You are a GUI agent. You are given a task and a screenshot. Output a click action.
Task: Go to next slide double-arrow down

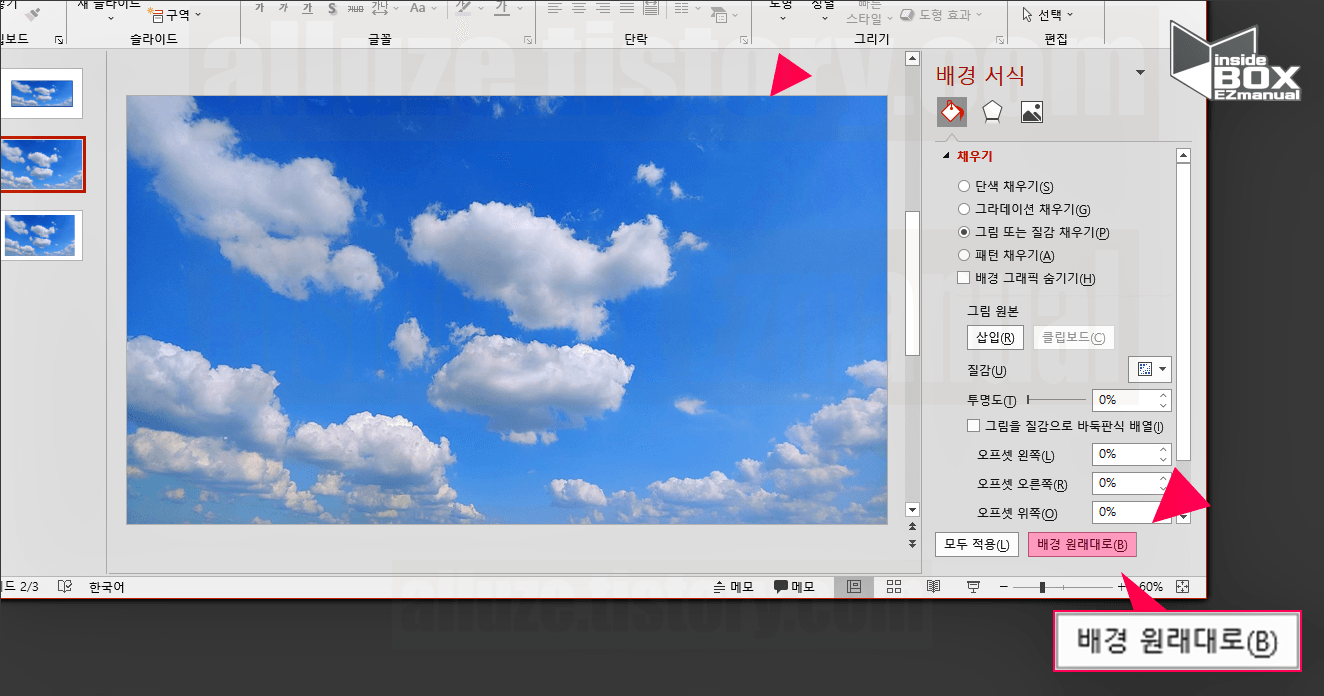tap(911, 543)
